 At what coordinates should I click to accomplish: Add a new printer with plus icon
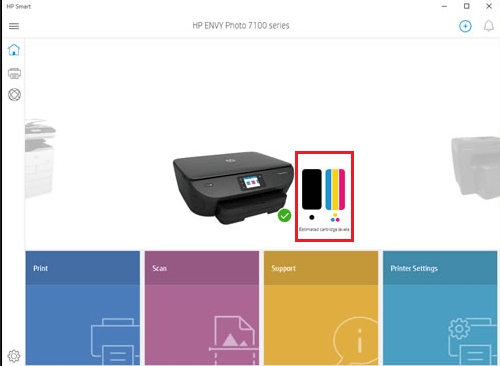point(465,26)
